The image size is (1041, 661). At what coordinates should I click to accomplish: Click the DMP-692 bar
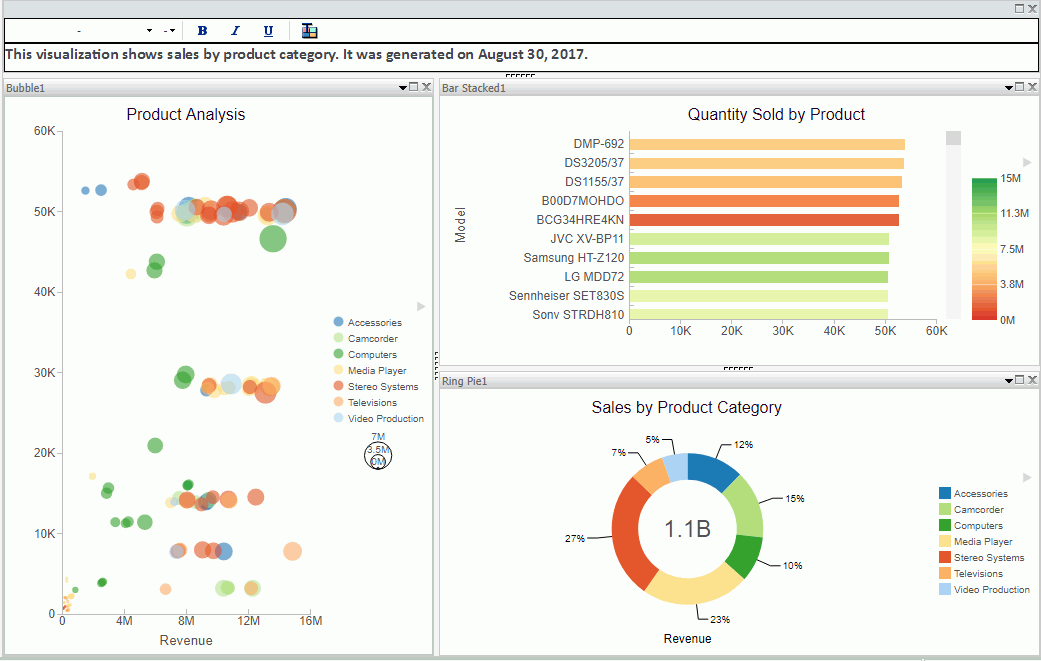click(x=766, y=145)
